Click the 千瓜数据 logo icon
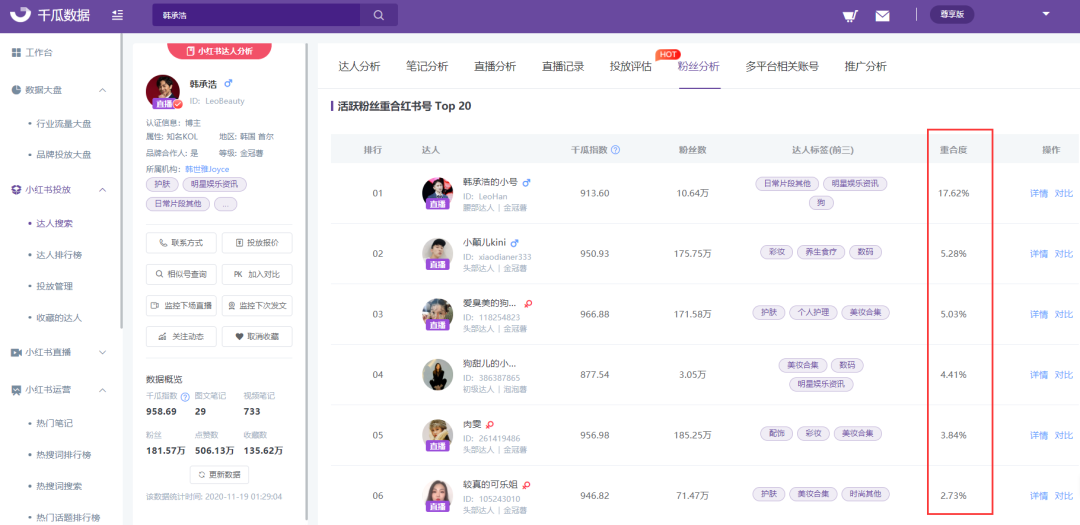 click(21, 14)
